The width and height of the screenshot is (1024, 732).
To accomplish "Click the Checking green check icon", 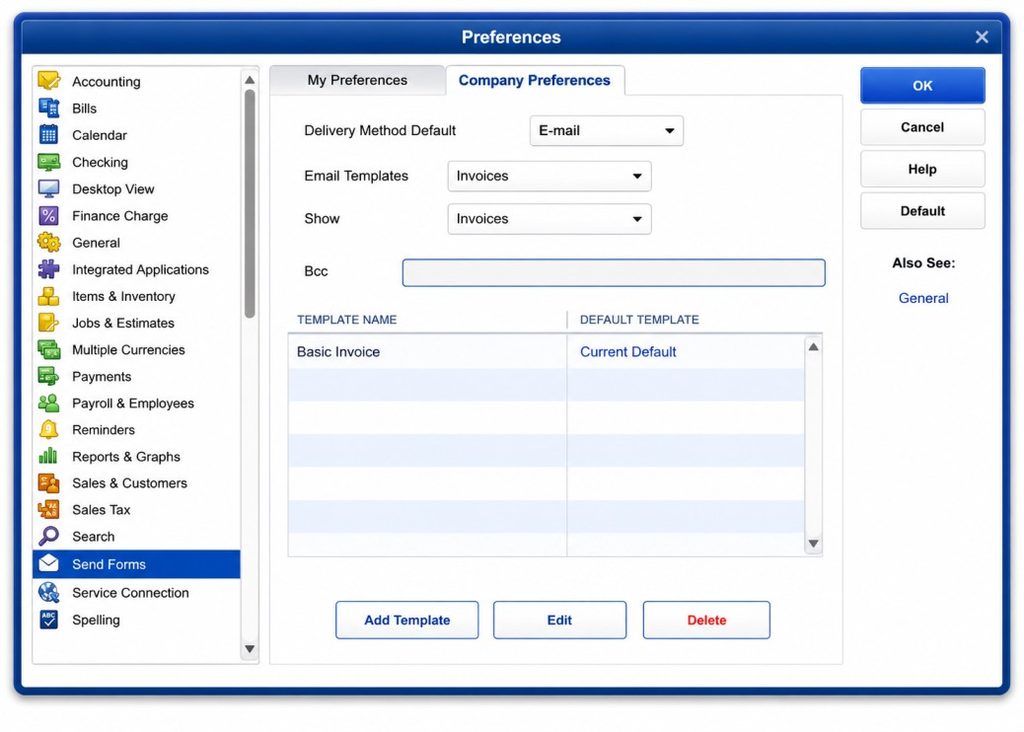I will click(x=49, y=161).
